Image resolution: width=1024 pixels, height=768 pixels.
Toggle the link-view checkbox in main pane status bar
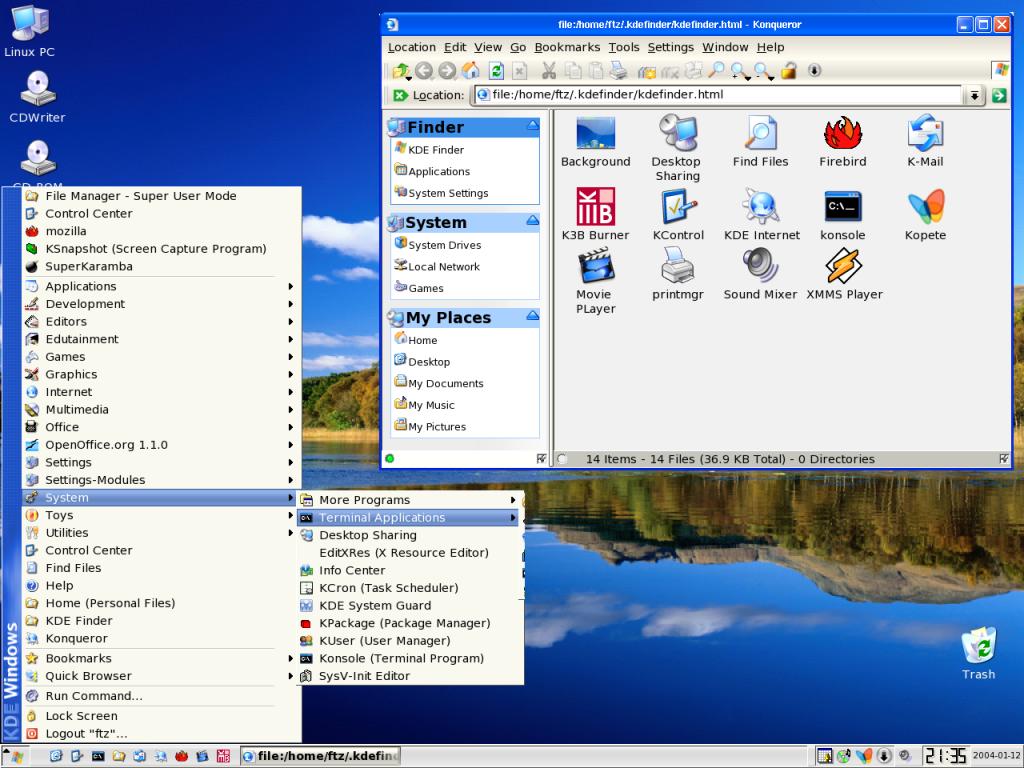click(x=1004, y=458)
